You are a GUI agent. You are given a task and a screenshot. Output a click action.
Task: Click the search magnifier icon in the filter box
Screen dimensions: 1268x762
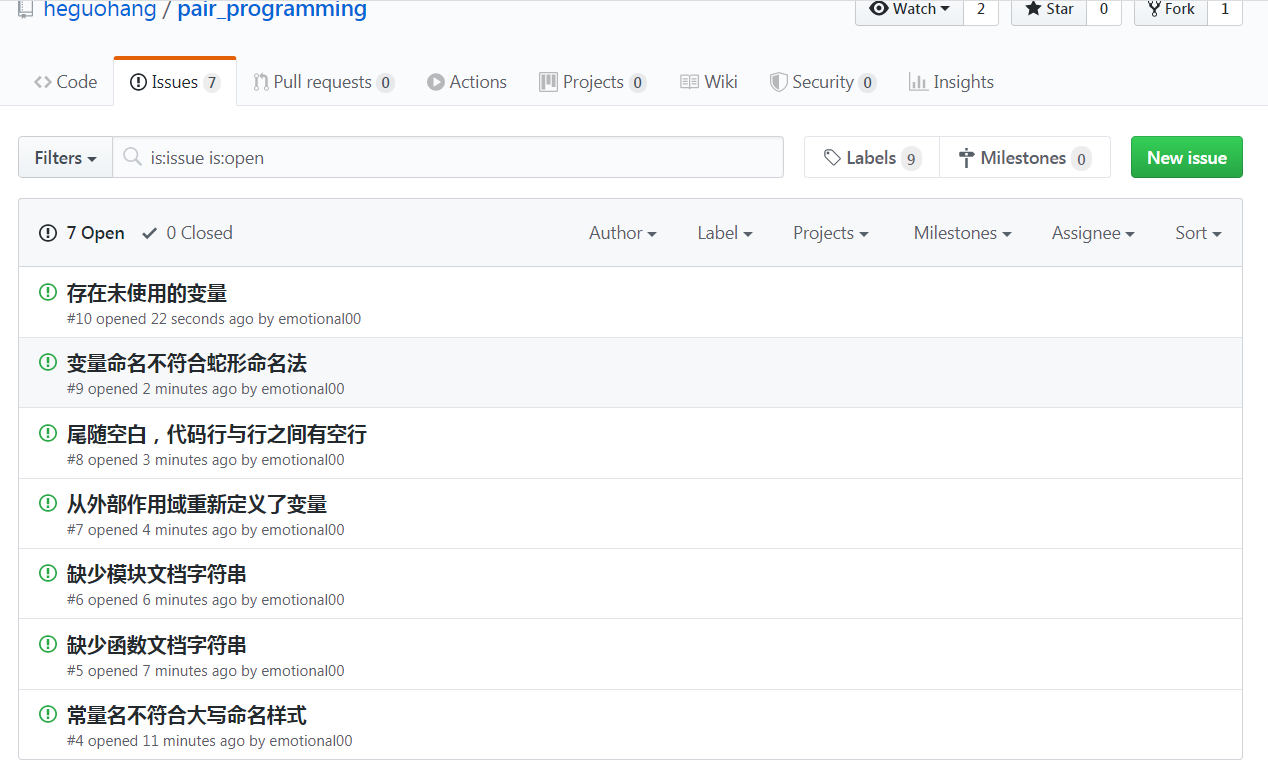(131, 157)
